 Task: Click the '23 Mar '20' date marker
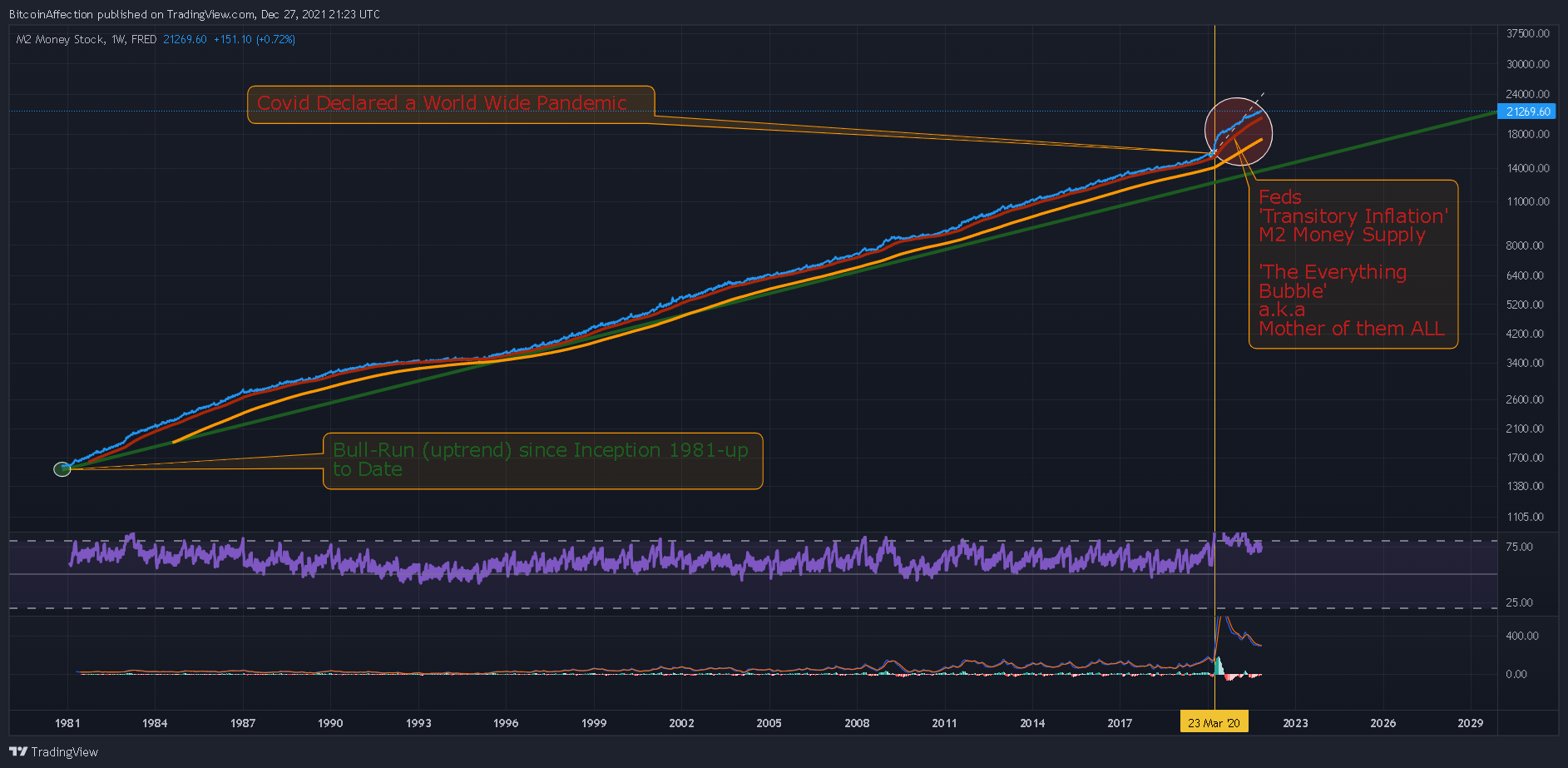coord(1214,722)
